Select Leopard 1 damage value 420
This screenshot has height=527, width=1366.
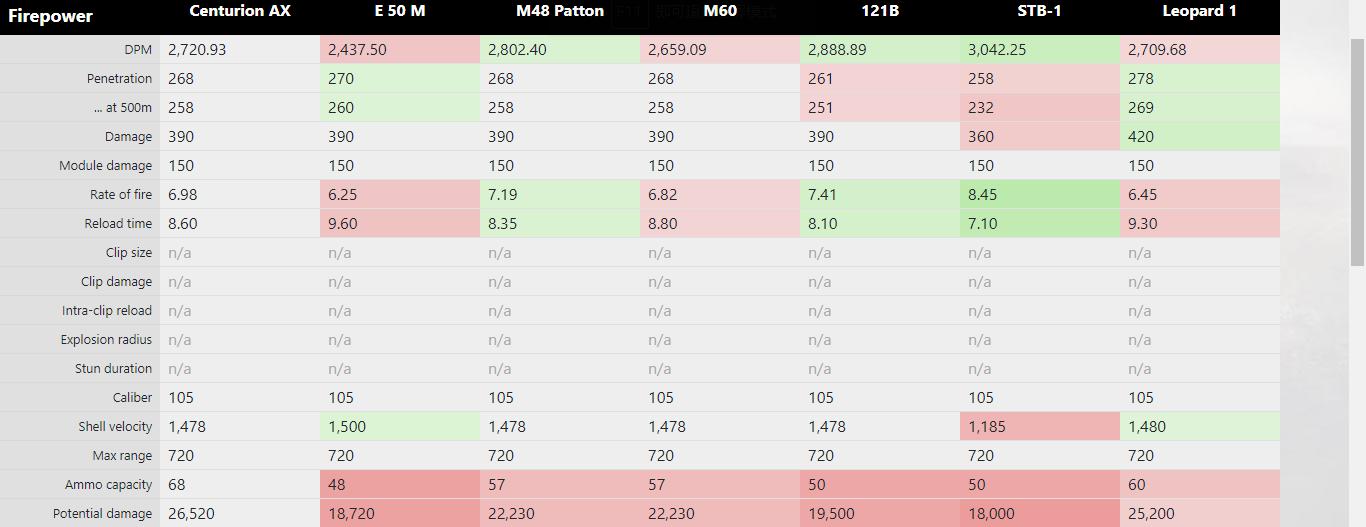(x=1141, y=137)
